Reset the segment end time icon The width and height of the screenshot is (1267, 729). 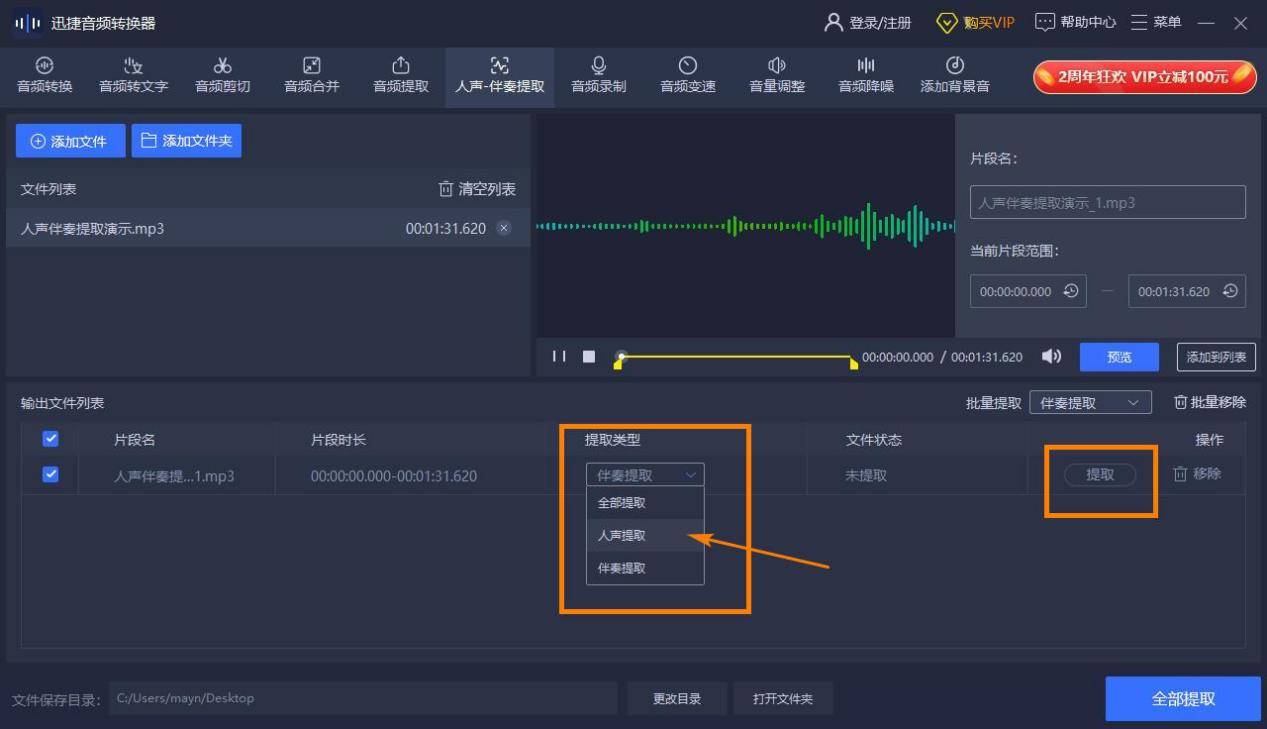pos(1230,291)
